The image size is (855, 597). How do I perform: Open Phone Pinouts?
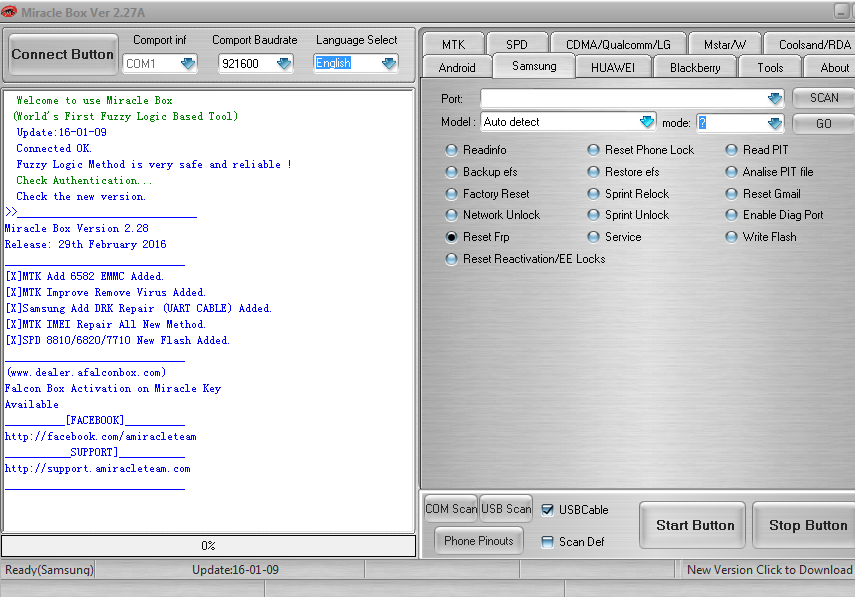pos(479,541)
